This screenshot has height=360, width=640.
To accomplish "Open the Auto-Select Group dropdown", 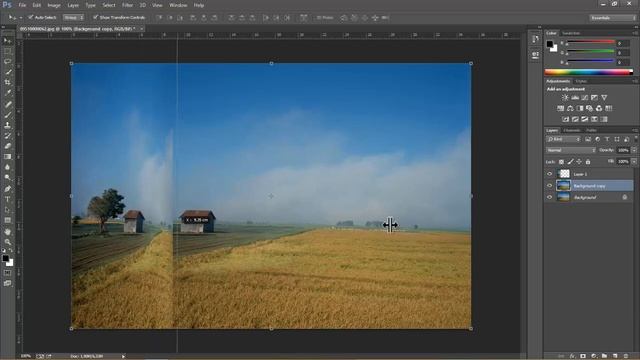I will point(73,18).
